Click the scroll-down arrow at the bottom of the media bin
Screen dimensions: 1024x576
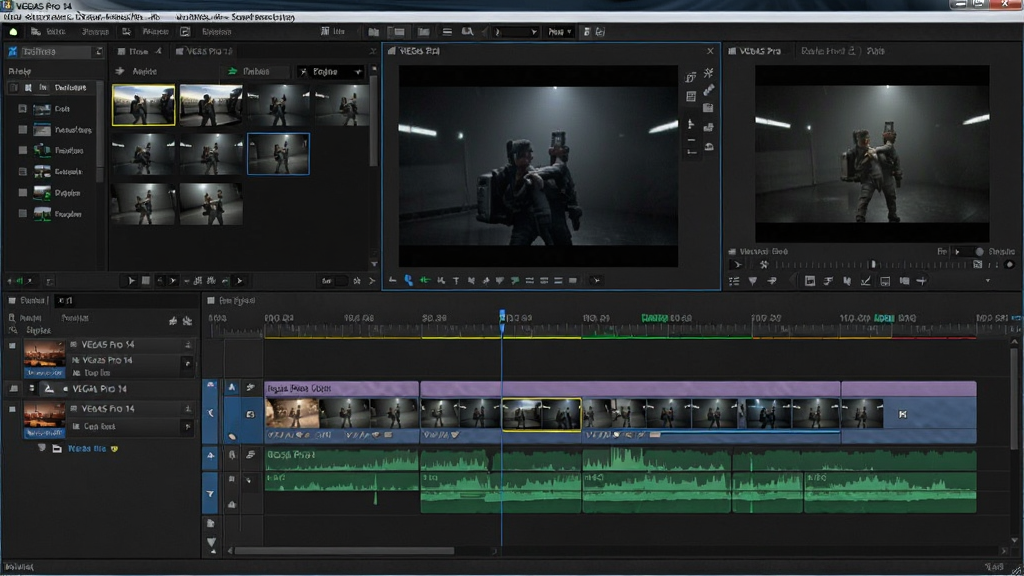coord(374,264)
